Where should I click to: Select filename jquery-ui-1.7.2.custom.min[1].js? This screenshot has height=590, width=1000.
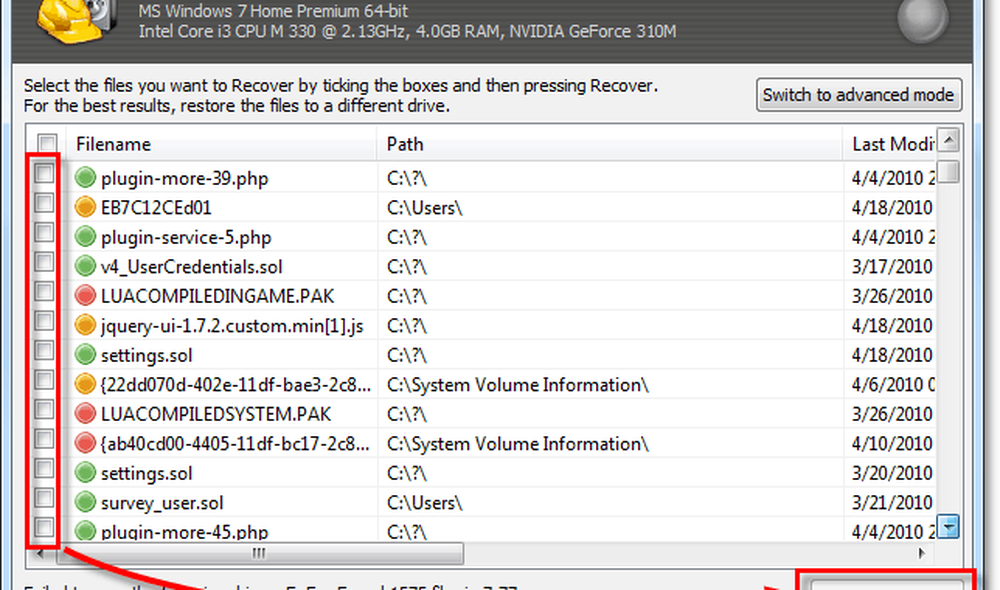coord(232,326)
